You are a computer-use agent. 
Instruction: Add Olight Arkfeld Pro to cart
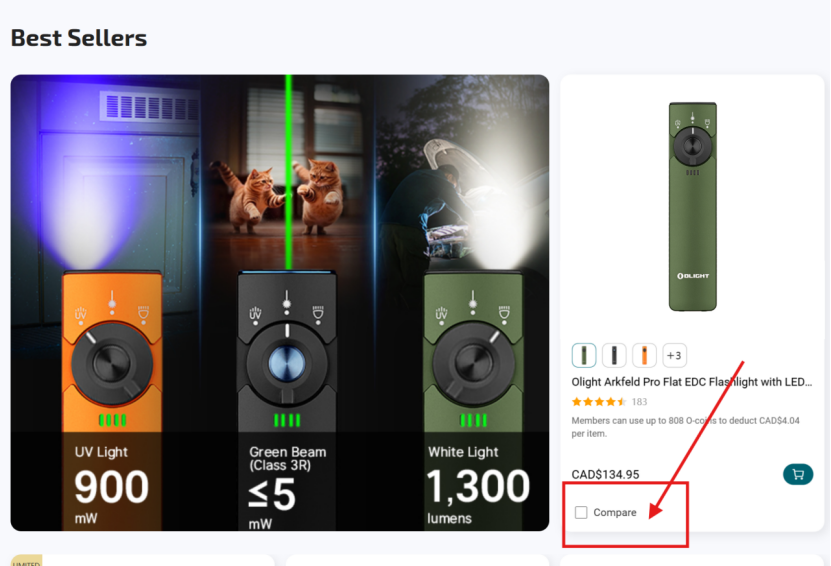tap(798, 474)
